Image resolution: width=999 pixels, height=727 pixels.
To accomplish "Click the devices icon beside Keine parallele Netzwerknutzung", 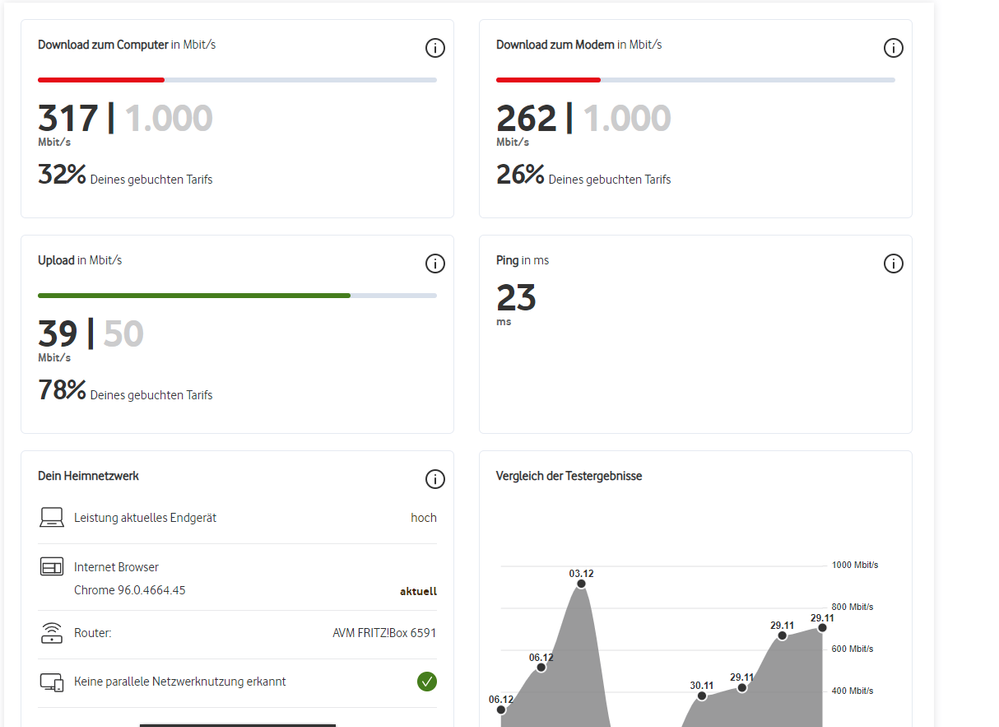I will (52, 682).
